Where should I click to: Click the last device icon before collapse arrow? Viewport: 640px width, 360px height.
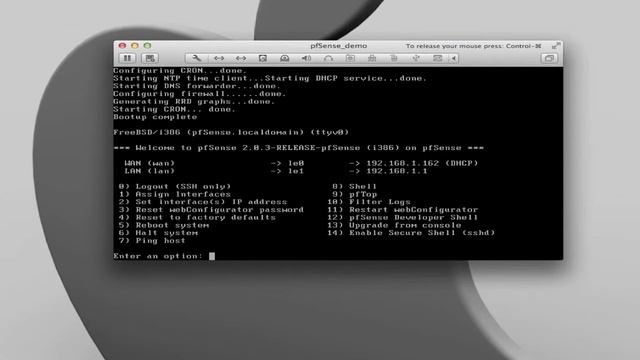(x=438, y=58)
